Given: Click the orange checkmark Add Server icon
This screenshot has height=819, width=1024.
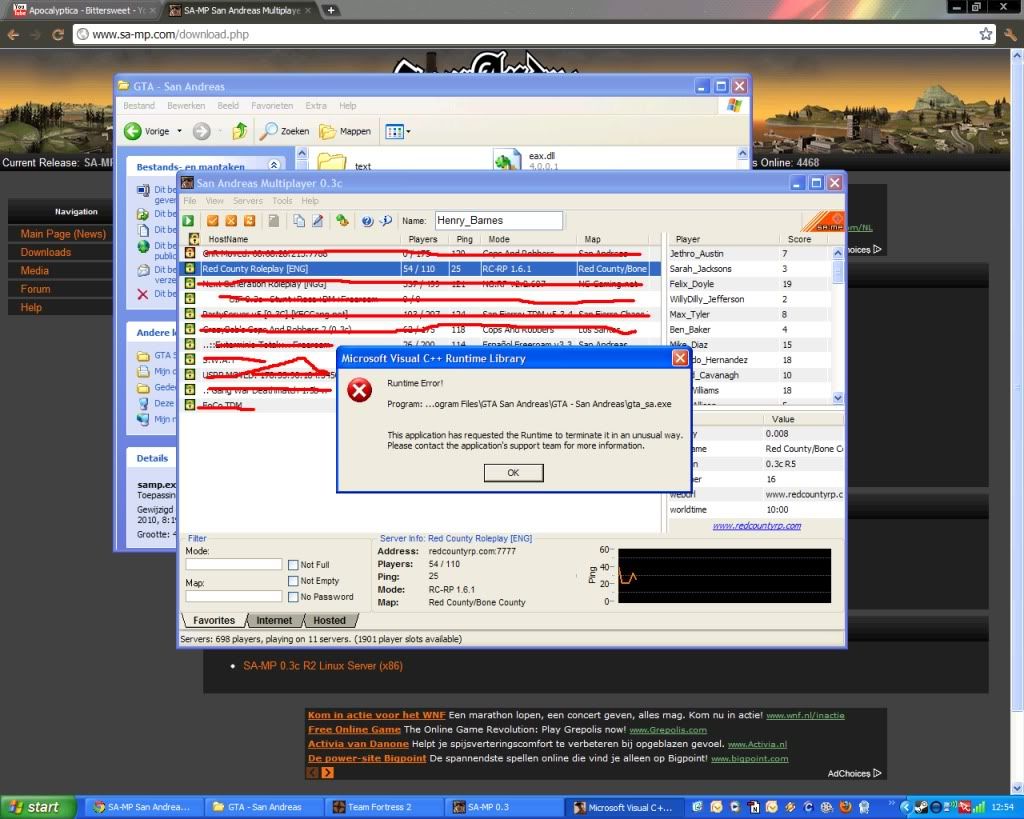Looking at the screenshot, I should tap(212, 221).
